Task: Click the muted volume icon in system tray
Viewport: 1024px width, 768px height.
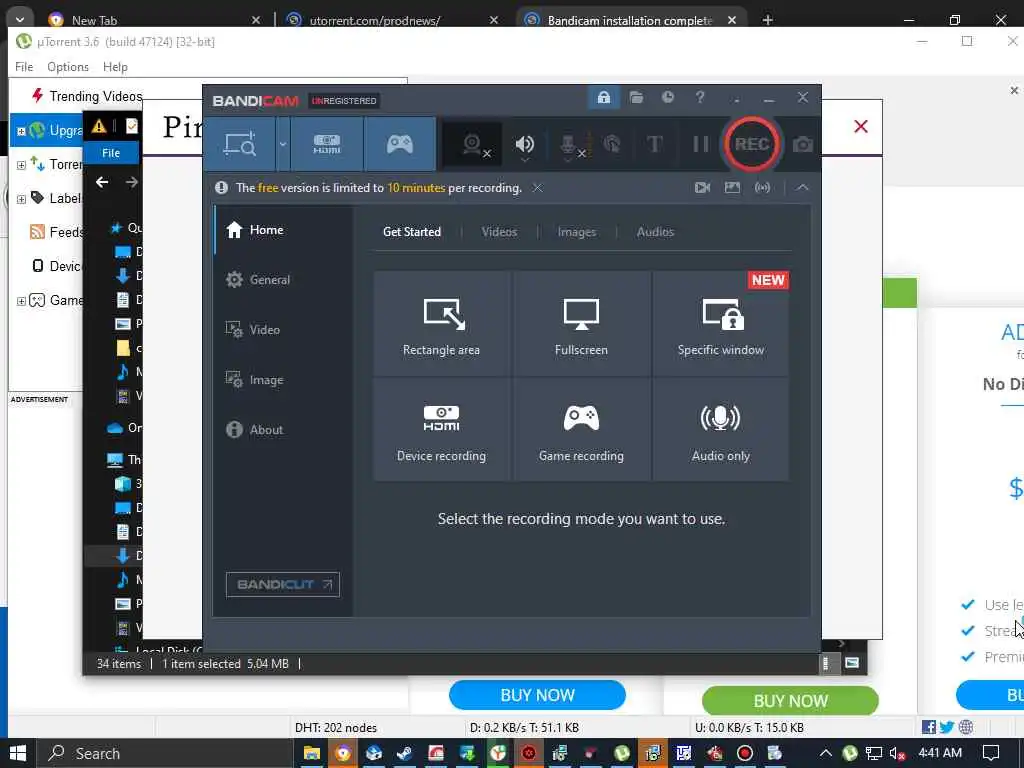Action: click(x=898, y=754)
